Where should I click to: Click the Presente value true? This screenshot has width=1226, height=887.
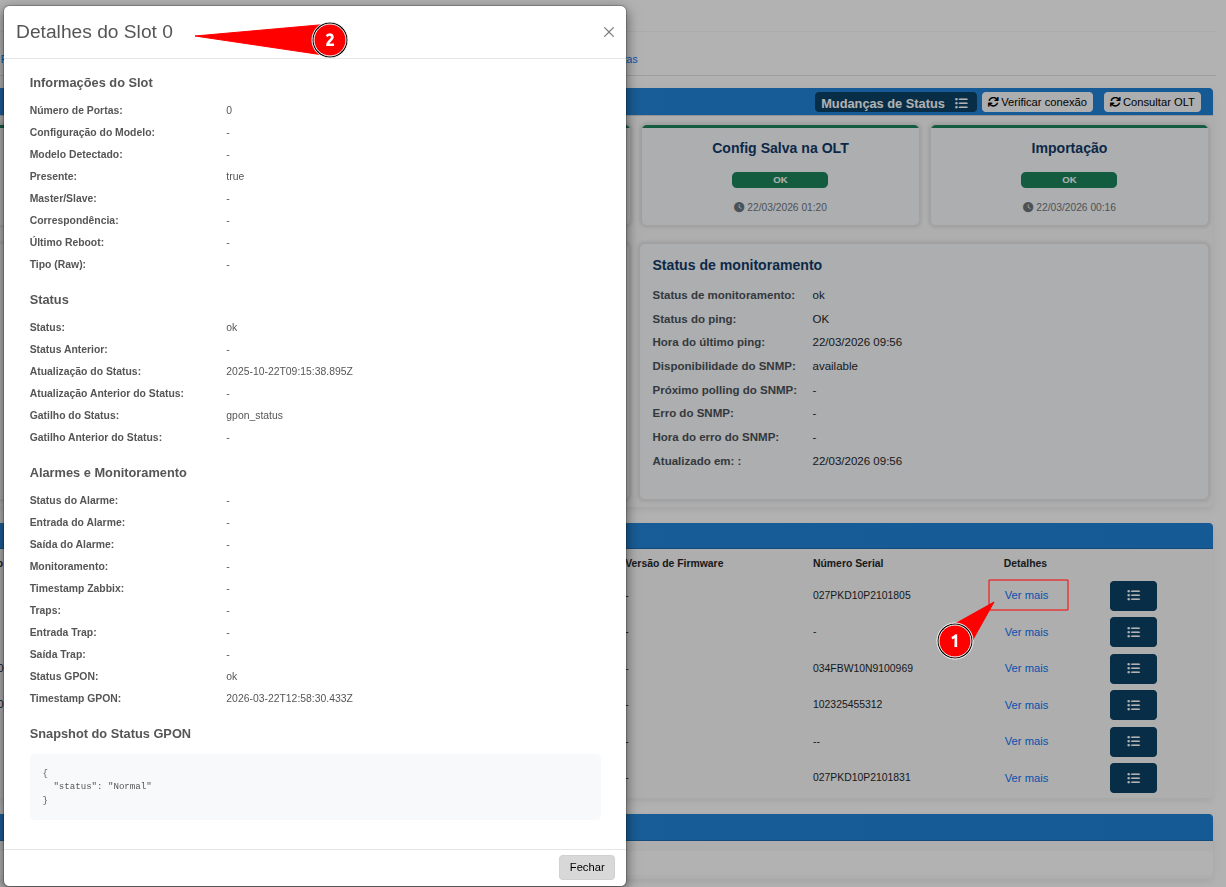[x=235, y=176]
